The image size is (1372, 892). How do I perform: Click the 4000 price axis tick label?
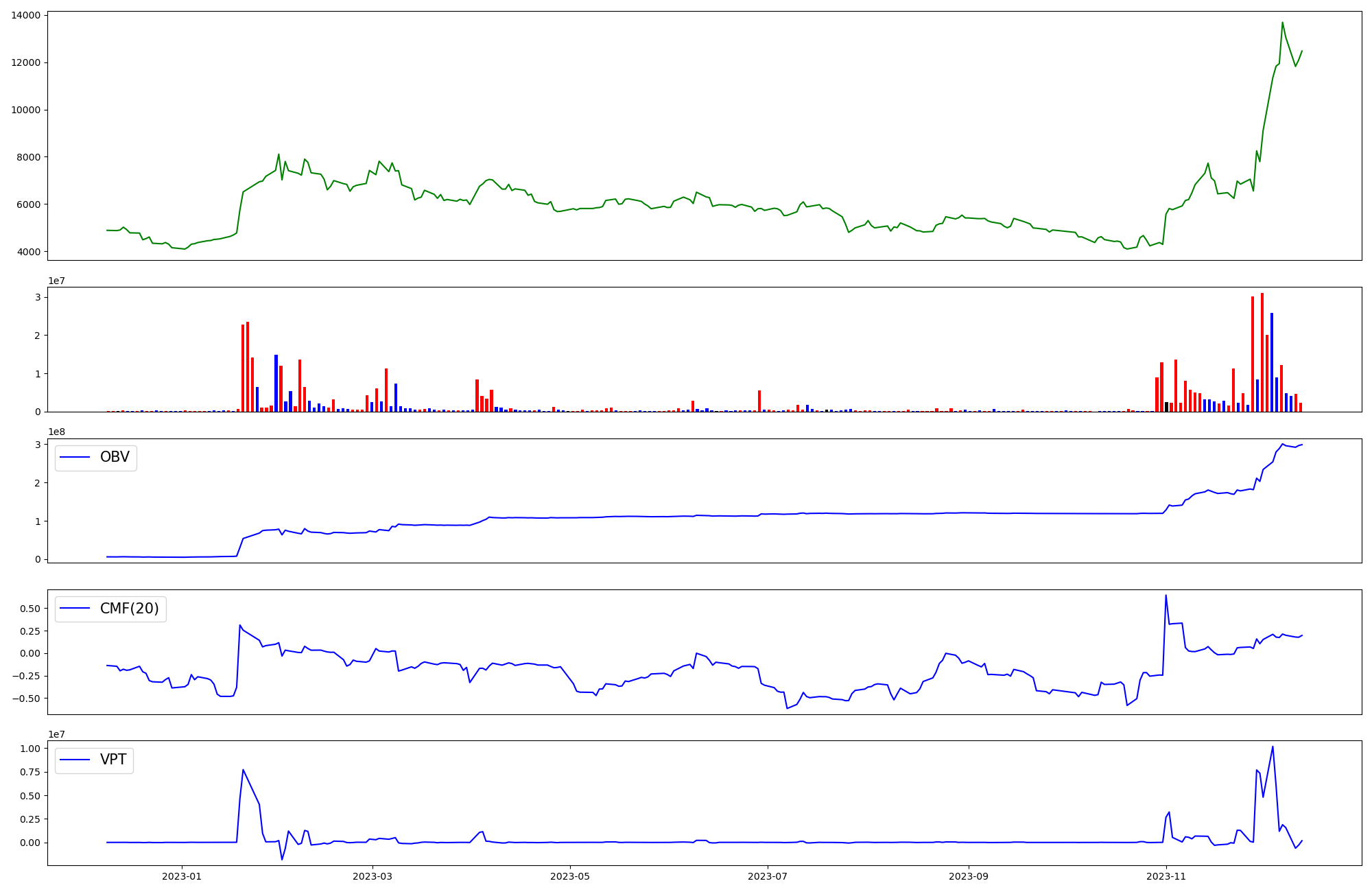(29, 252)
